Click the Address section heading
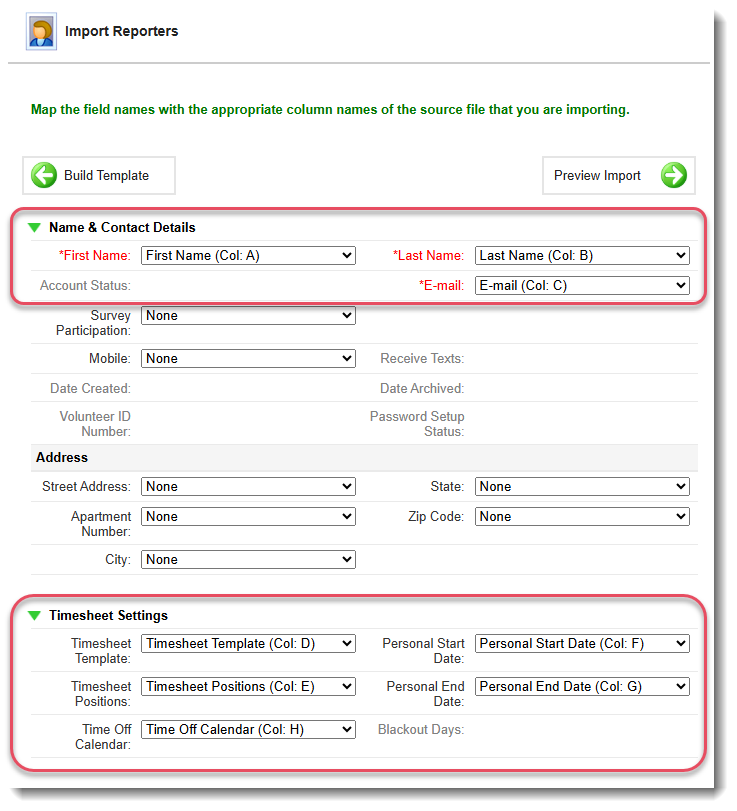 (62, 458)
